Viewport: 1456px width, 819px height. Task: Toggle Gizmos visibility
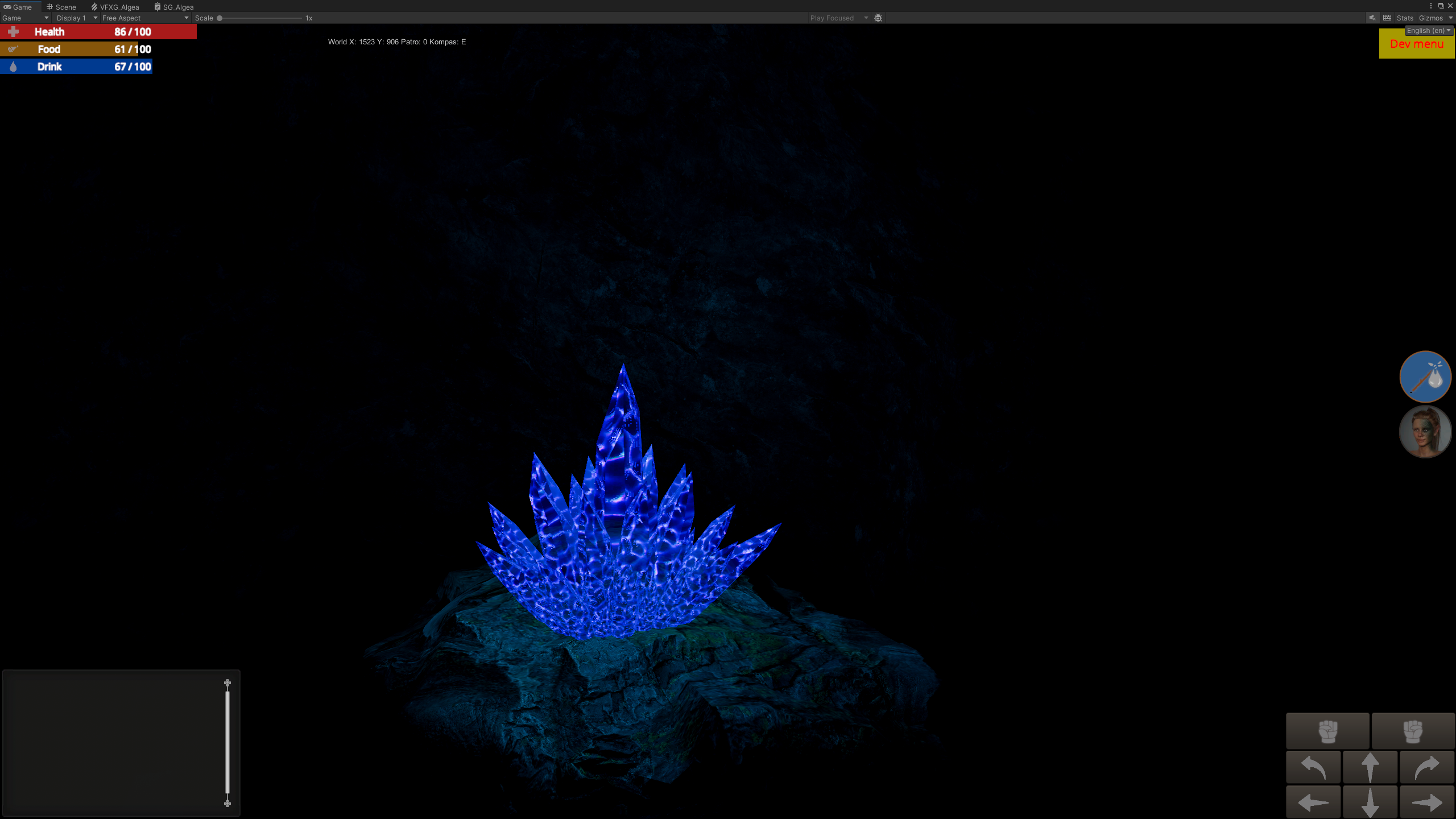point(1430,18)
